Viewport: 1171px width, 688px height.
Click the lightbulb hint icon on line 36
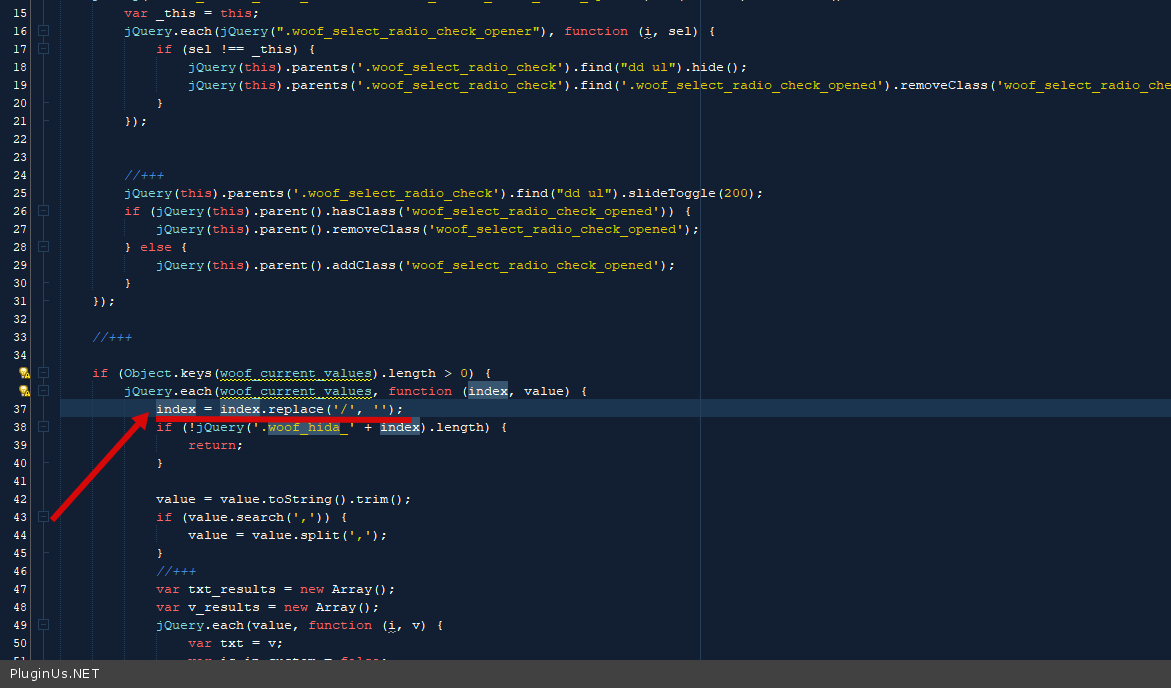(x=24, y=391)
